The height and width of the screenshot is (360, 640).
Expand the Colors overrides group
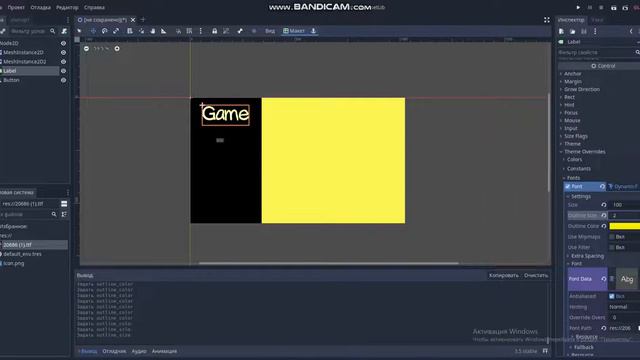[x=574, y=160]
